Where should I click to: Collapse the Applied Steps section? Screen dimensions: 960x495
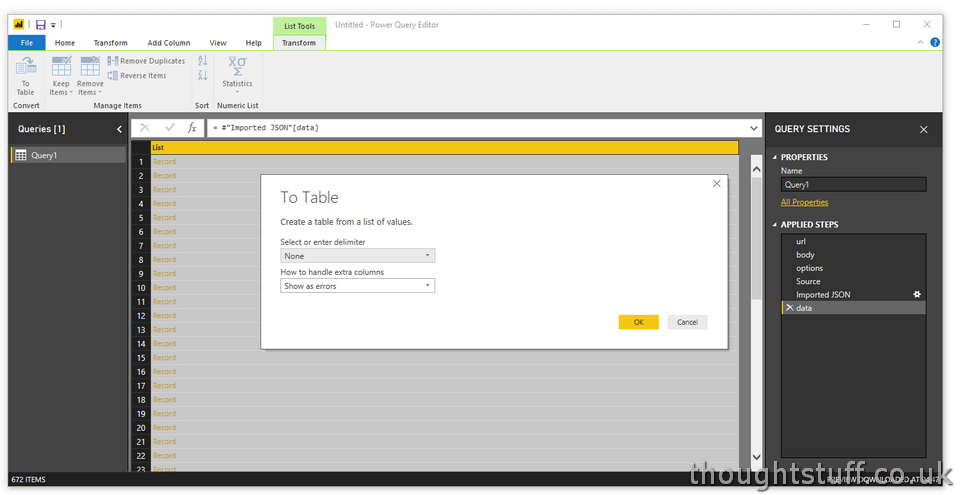tap(774, 225)
